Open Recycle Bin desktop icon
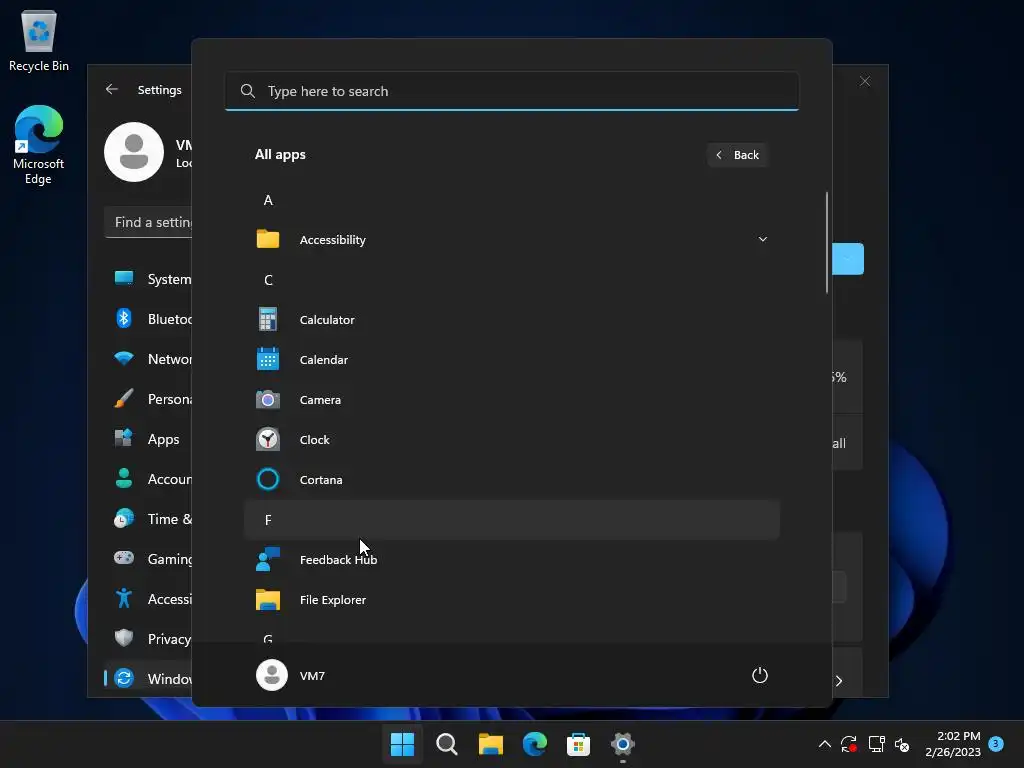Viewport: 1024px width, 768px height. (x=39, y=40)
